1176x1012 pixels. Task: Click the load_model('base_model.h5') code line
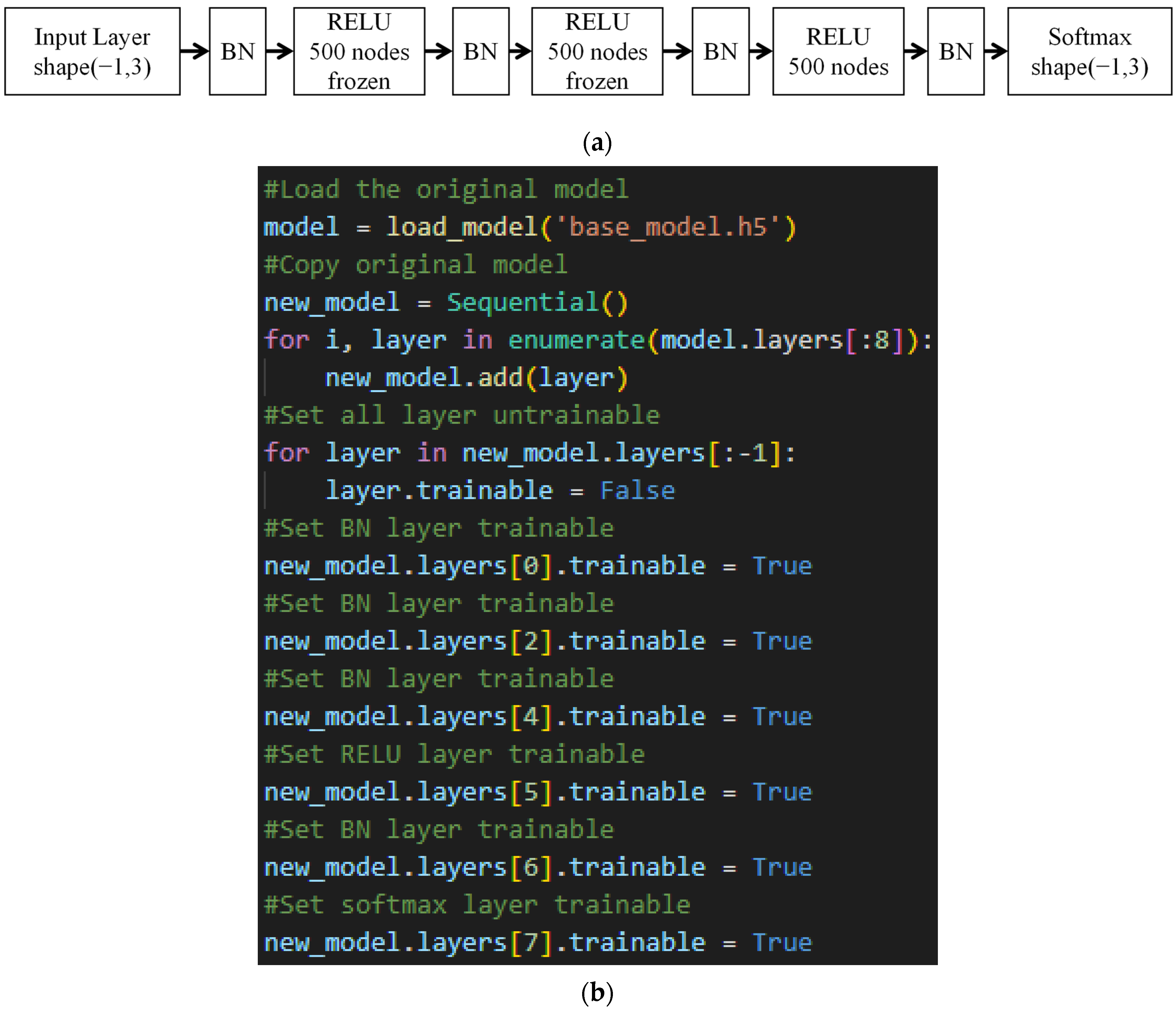(530, 228)
